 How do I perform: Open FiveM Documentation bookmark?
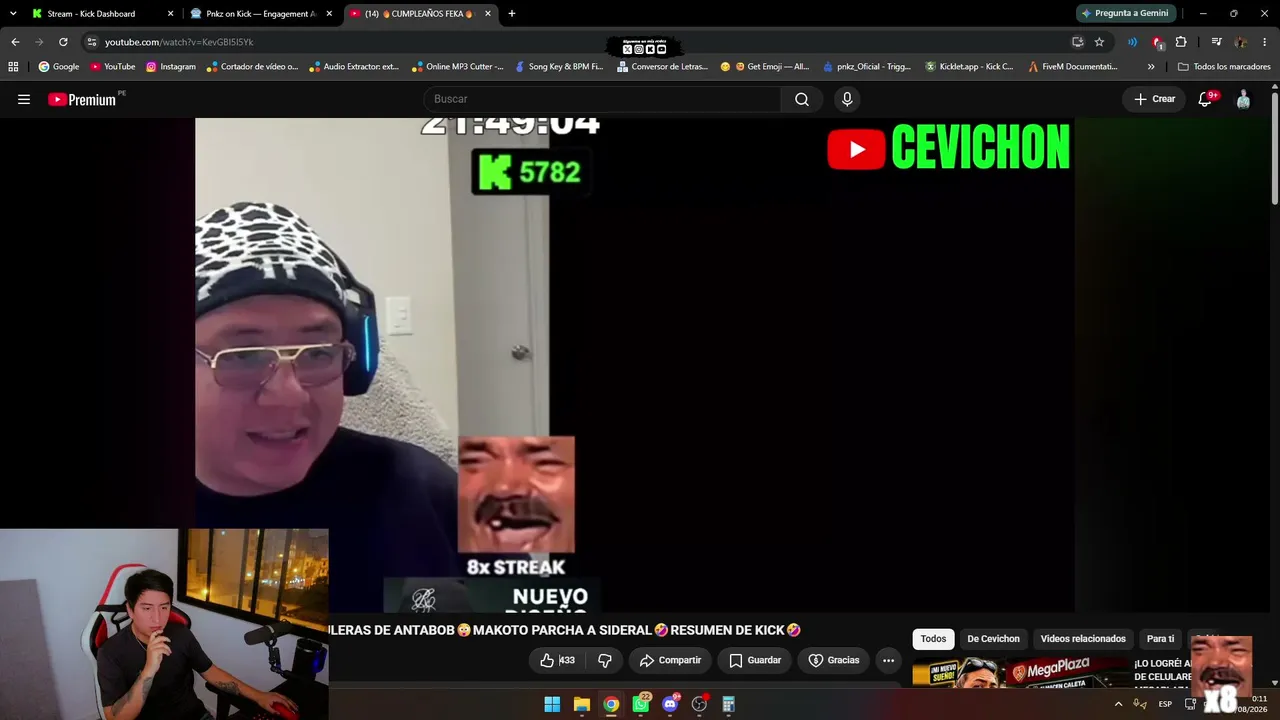[1073, 67]
